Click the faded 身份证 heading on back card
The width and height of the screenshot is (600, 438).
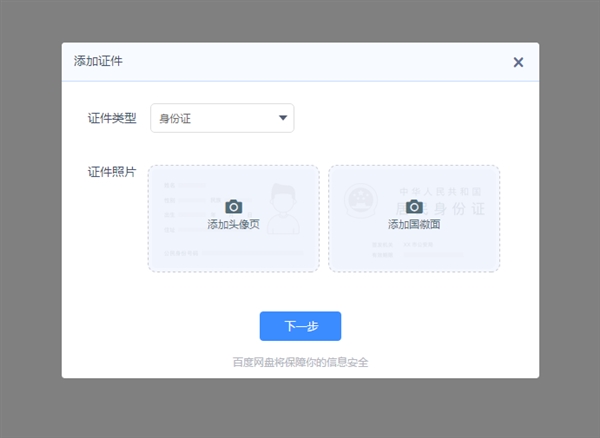click(455, 208)
